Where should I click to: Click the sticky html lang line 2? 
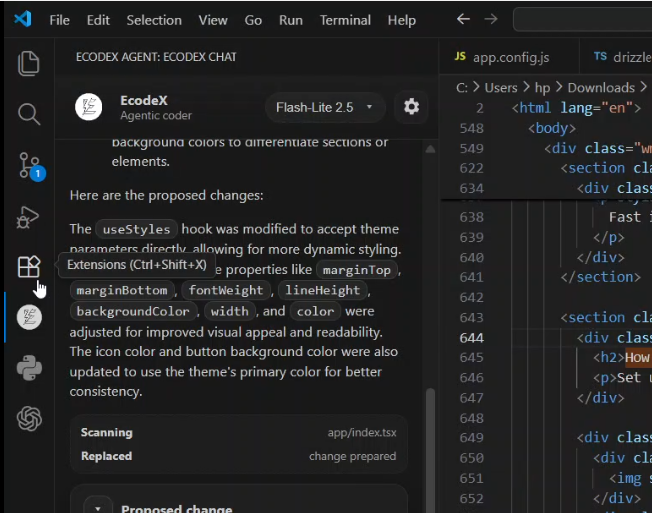[x=576, y=108]
